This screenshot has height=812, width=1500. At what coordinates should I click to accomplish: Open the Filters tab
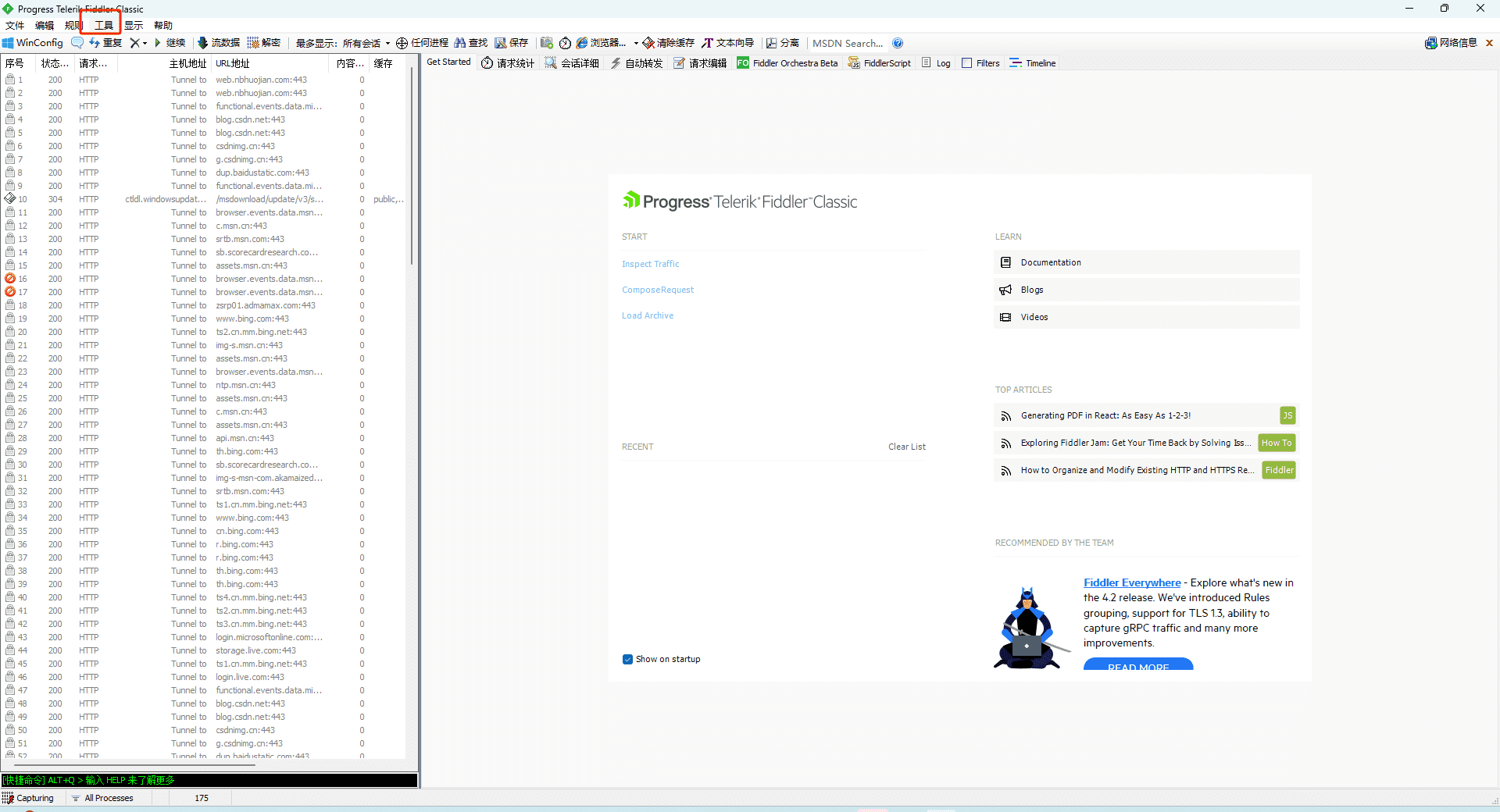[980, 63]
